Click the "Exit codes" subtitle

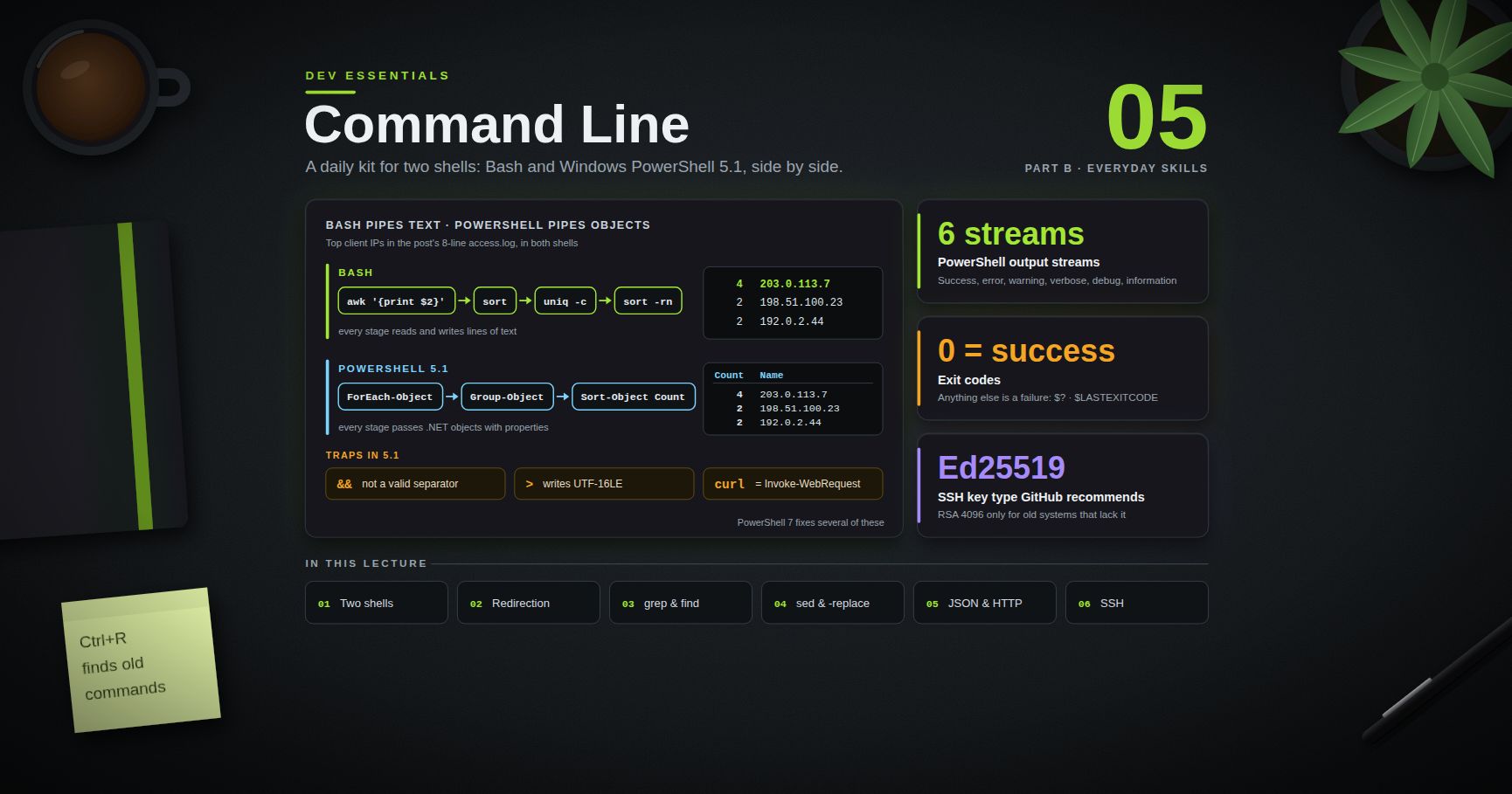coord(969,380)
